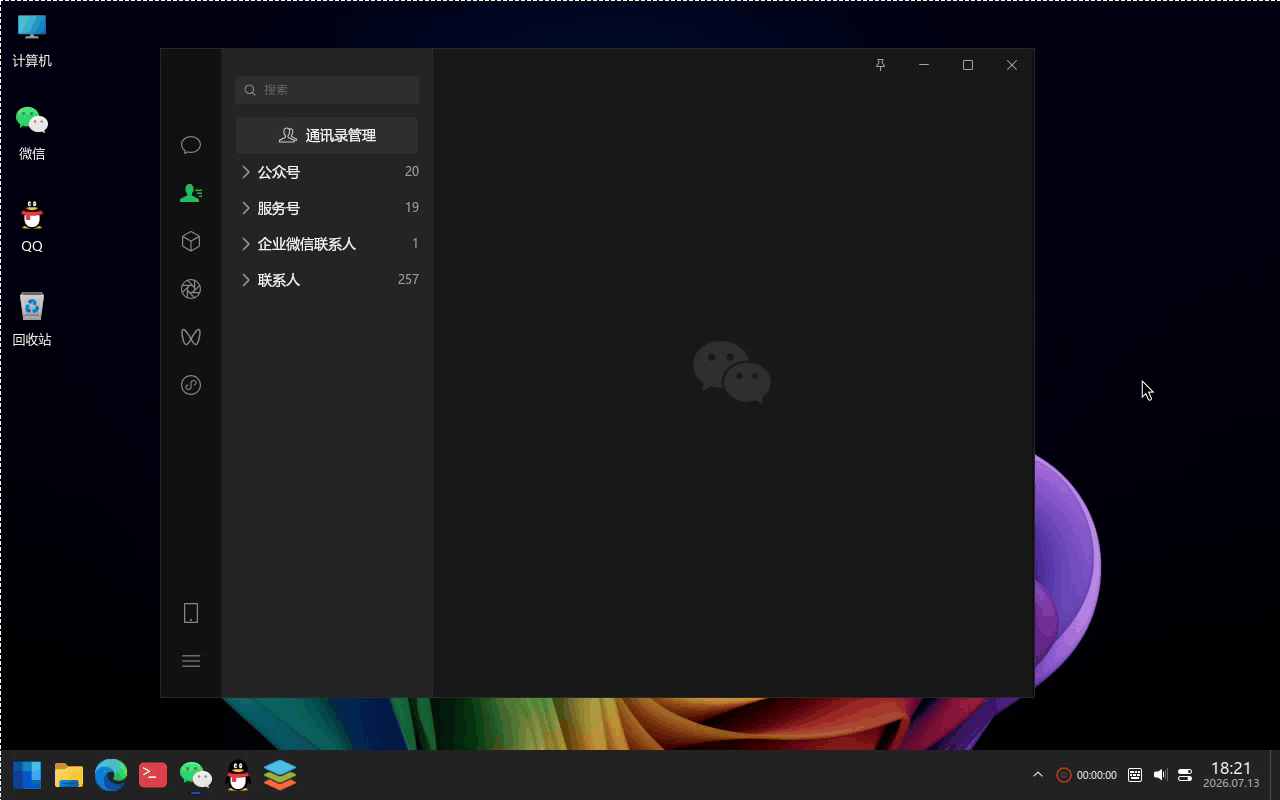
Task: Open 通讯录管理 contact management
Action: (327, 136)
